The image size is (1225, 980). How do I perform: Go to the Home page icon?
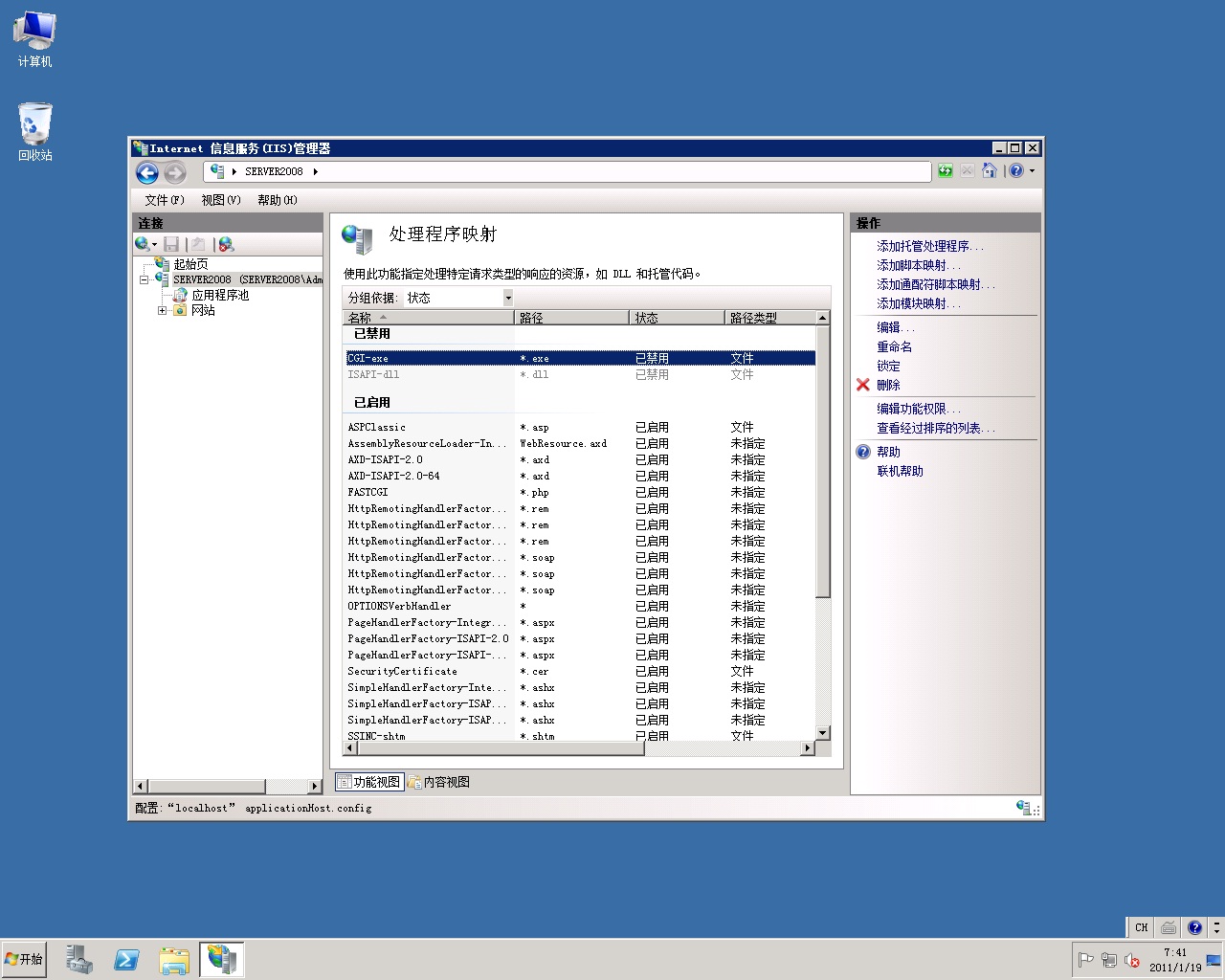tap(990, 171)
